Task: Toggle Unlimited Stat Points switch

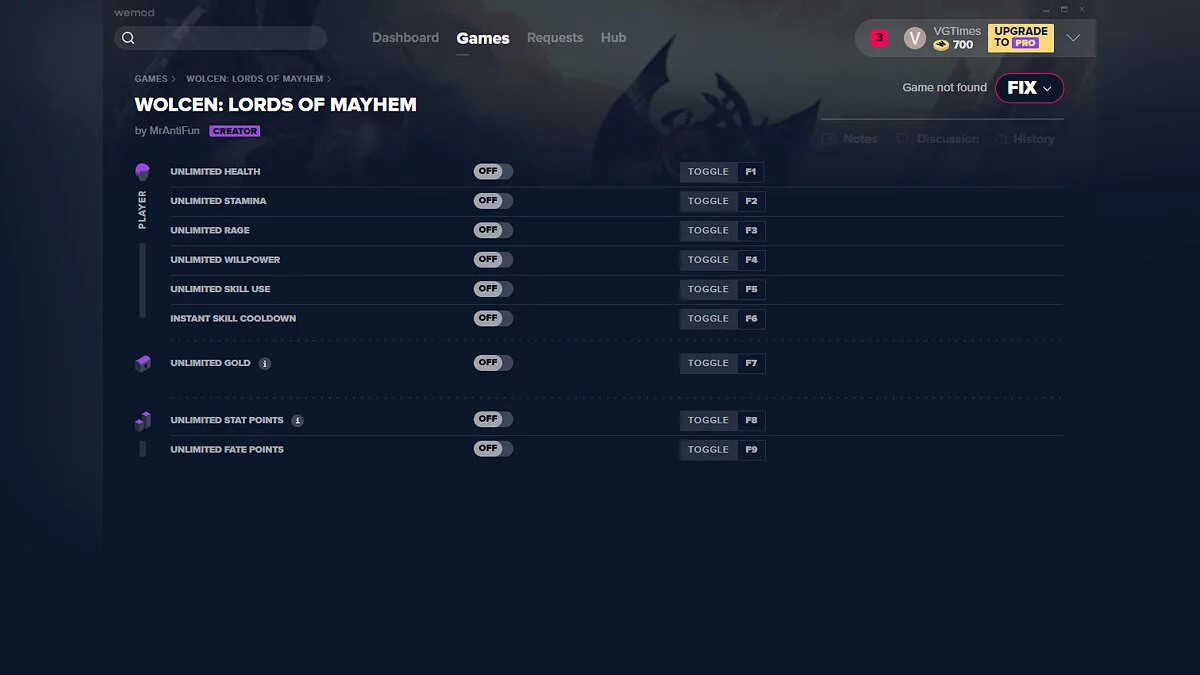Action: 493,420
